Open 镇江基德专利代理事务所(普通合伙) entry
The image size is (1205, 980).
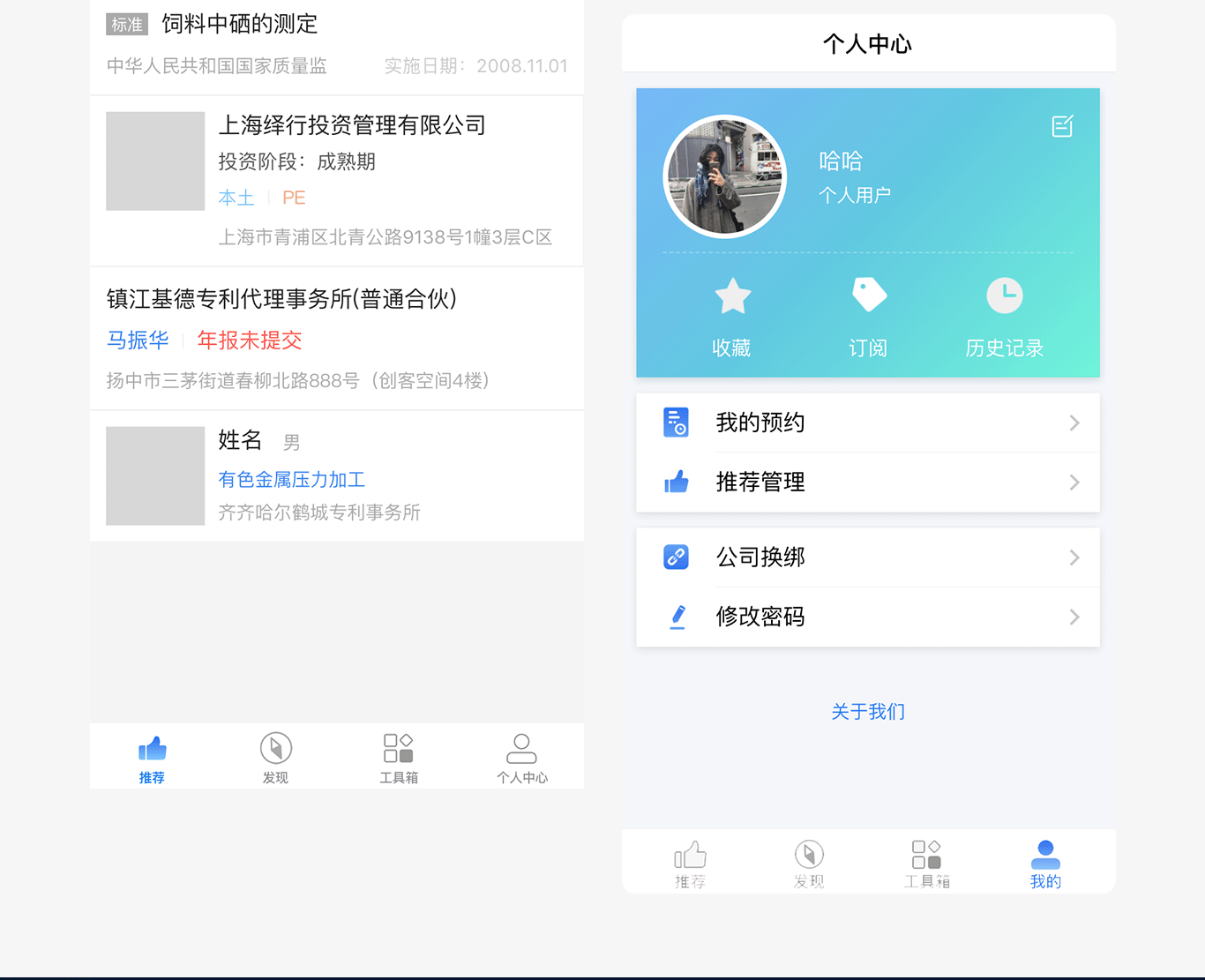pos(282,299)
